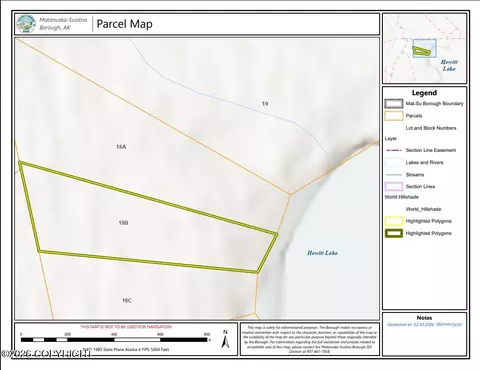Select lot label "18C"
The image size is (480, 370).
(127, 301)
